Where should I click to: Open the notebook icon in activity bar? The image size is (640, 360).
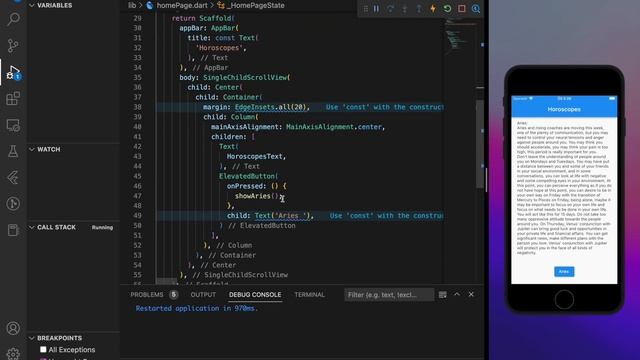[x=13, y=230]
